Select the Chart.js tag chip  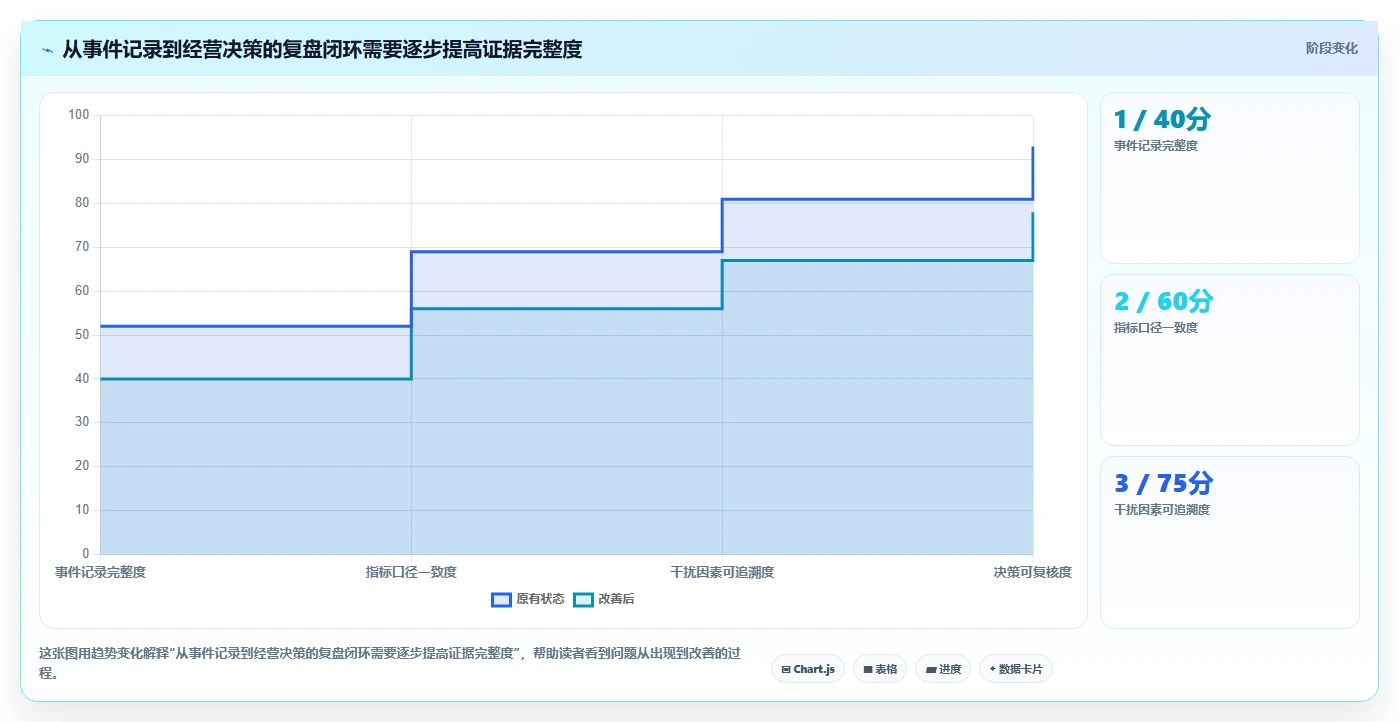point(808,669)
